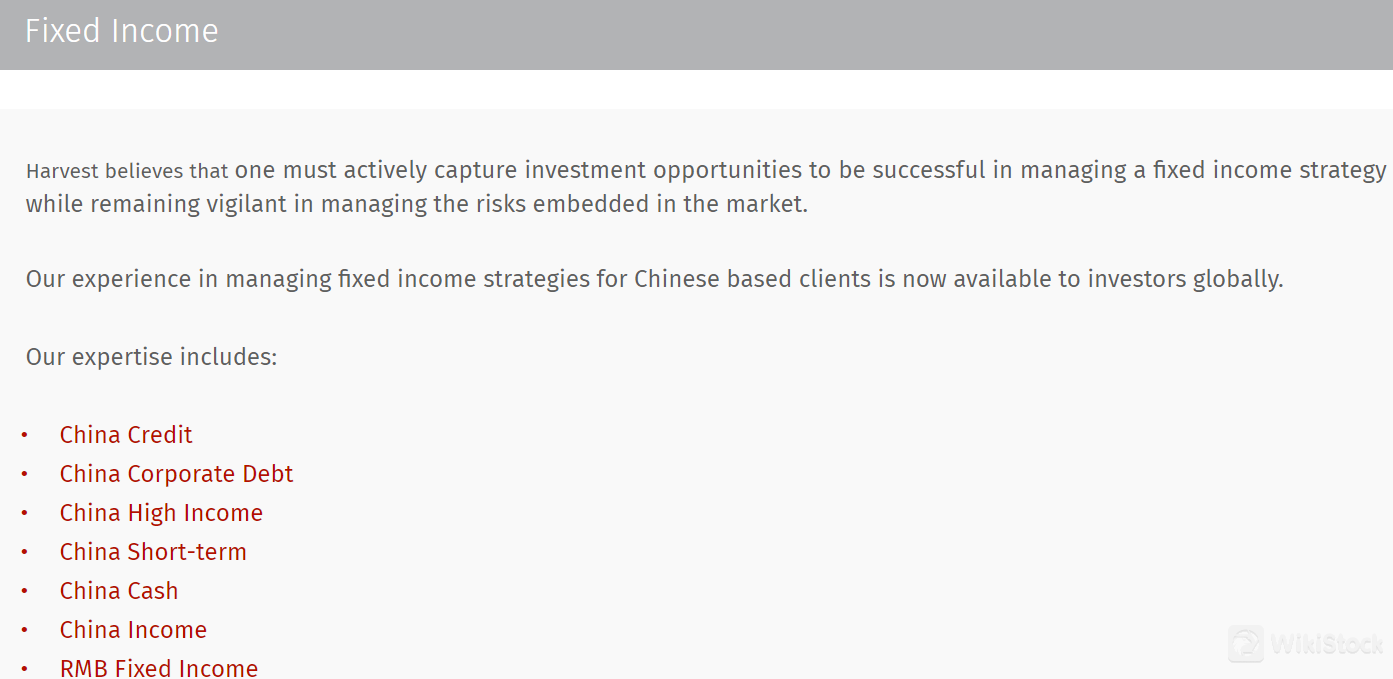
Task: Click the bullet marker before China Cash
Action: [x=24, y=591]
